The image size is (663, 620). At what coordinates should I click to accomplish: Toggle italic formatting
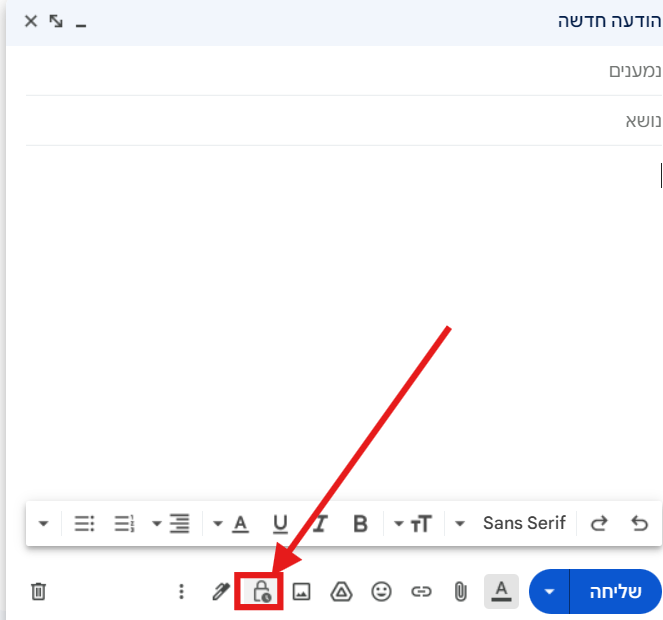[x=320, y=524]
